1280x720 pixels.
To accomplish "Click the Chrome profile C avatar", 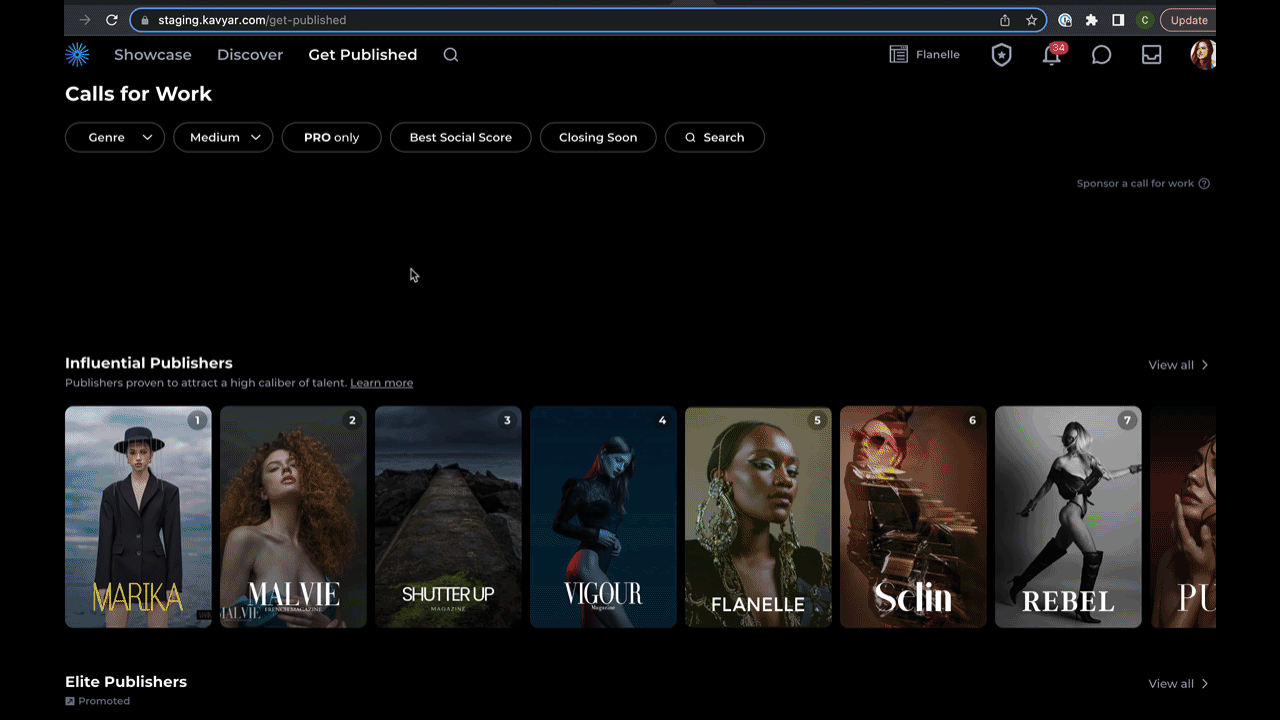I will (1144, 20).
